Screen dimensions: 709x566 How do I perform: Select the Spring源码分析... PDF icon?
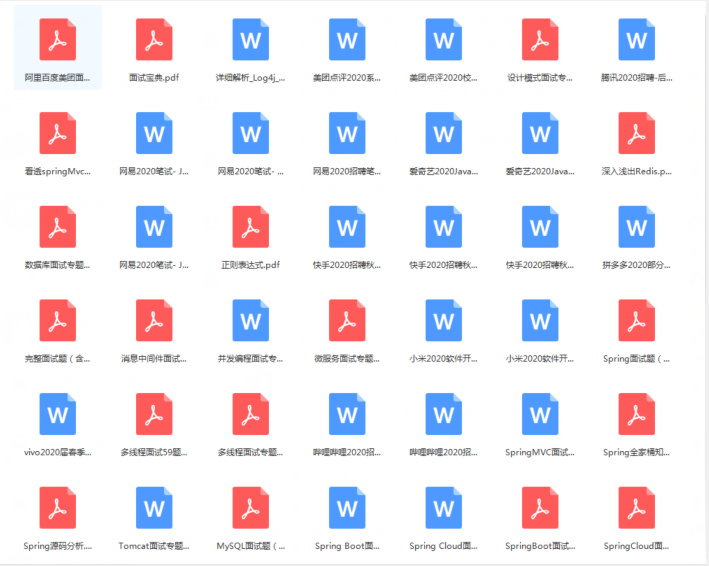point(57,507)
